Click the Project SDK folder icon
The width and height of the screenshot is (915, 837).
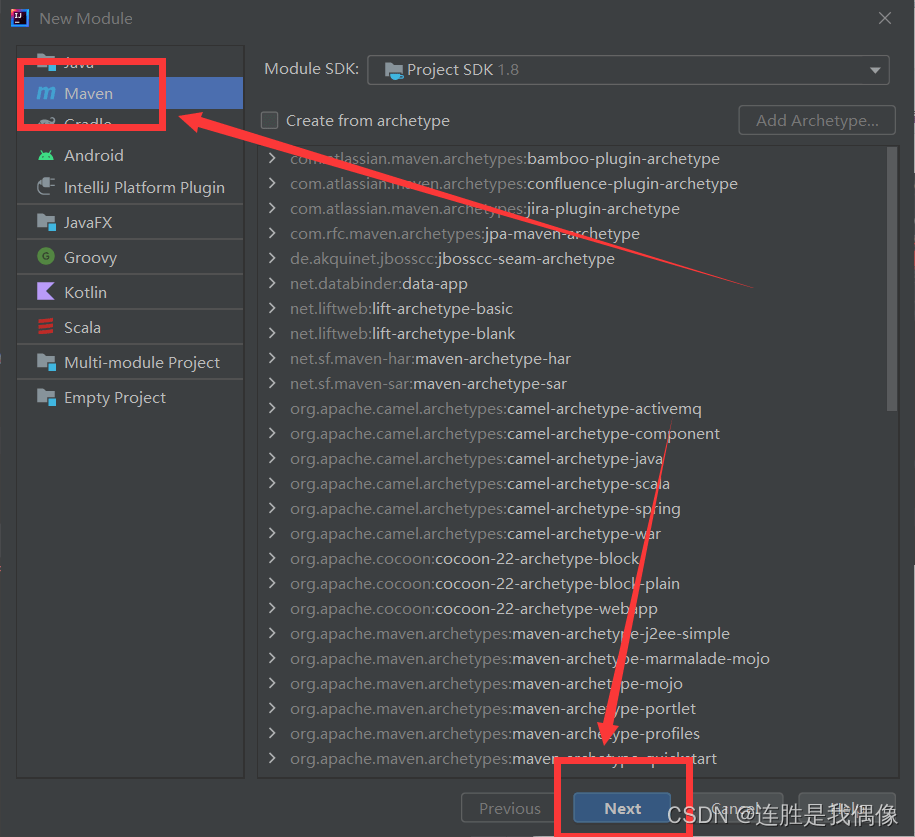pos(394,71)
